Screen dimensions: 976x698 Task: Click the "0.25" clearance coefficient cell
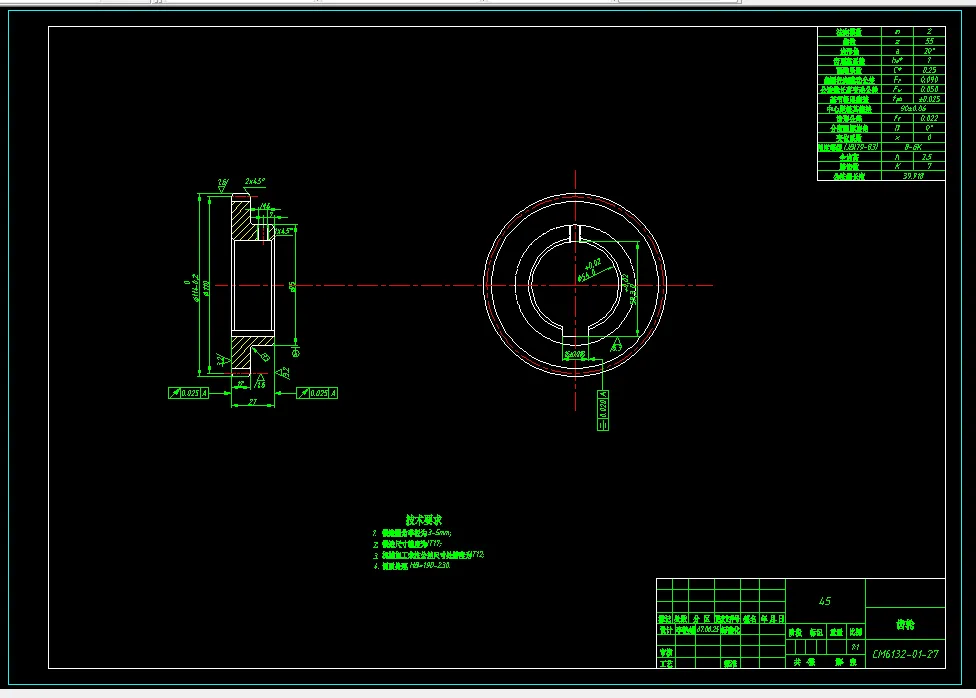click(x=929, y=70)
